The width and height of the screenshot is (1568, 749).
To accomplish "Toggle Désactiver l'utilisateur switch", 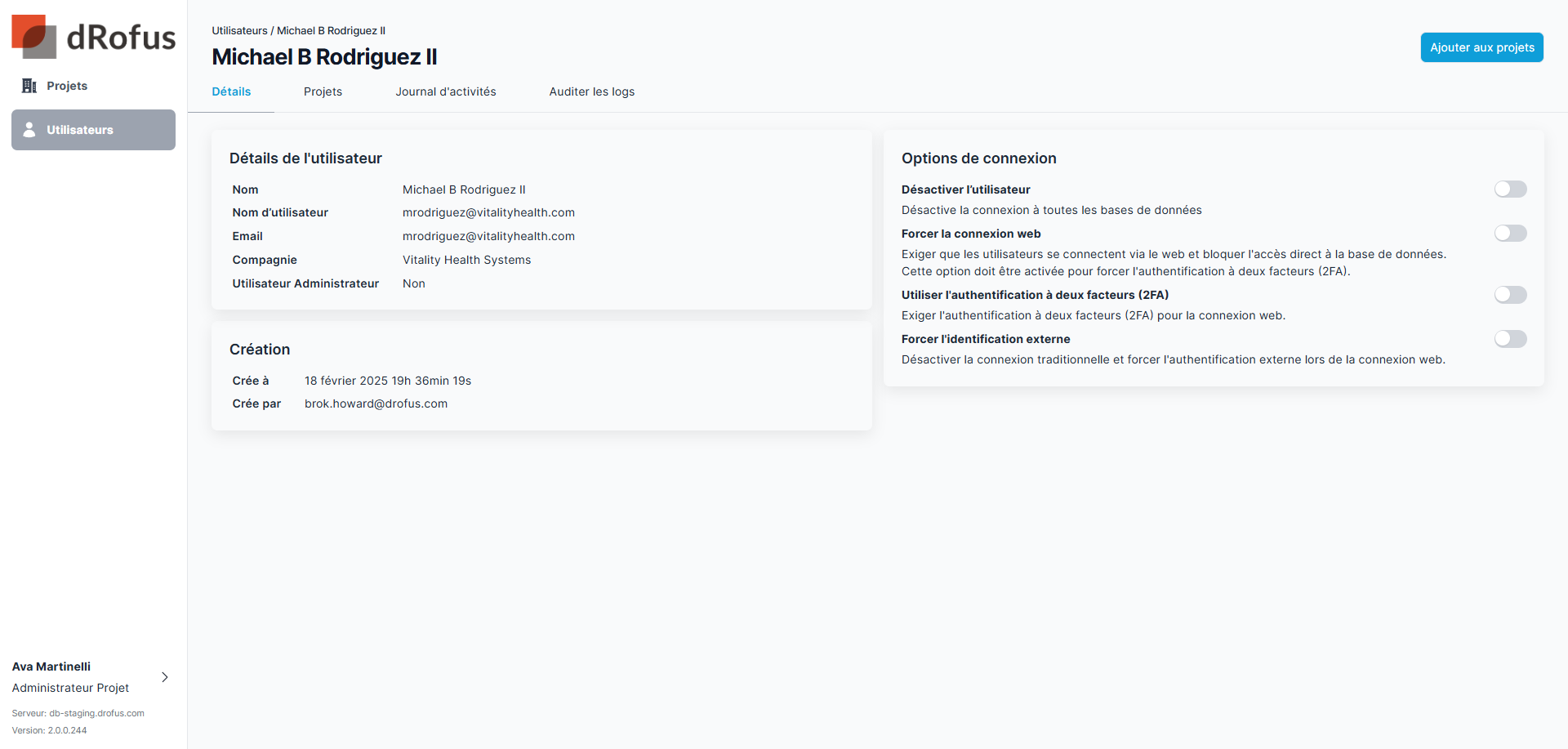I will pyautogui.click(x=1510, y=189).
